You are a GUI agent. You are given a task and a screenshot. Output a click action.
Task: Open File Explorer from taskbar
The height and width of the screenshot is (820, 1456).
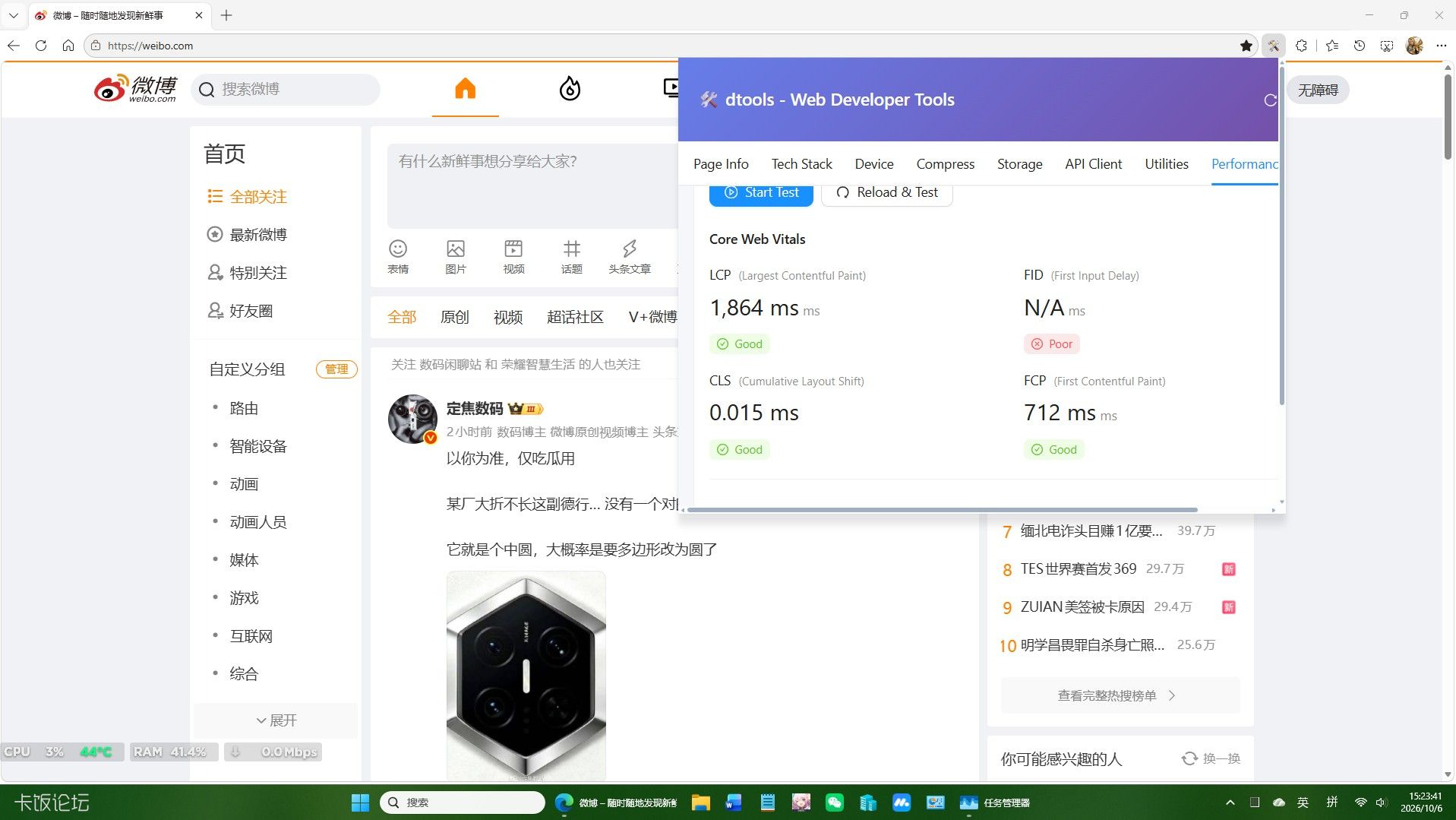[700, 803]
